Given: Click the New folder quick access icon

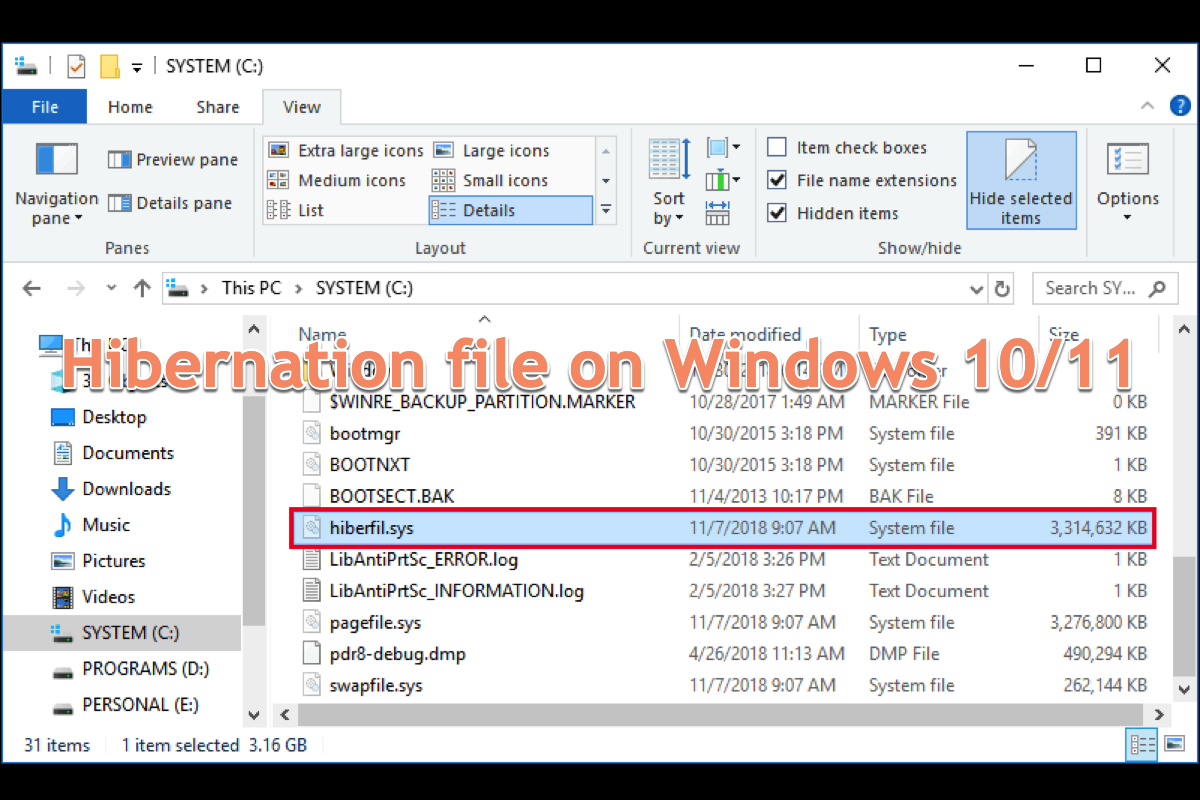Looking at the screenshot, I should [x=110, y=67].
